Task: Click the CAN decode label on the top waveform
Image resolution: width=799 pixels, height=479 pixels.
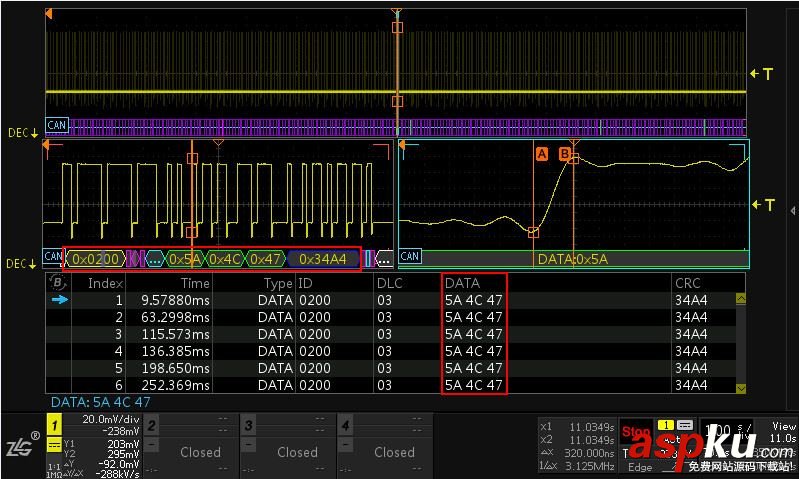Action: click(57, 125)
